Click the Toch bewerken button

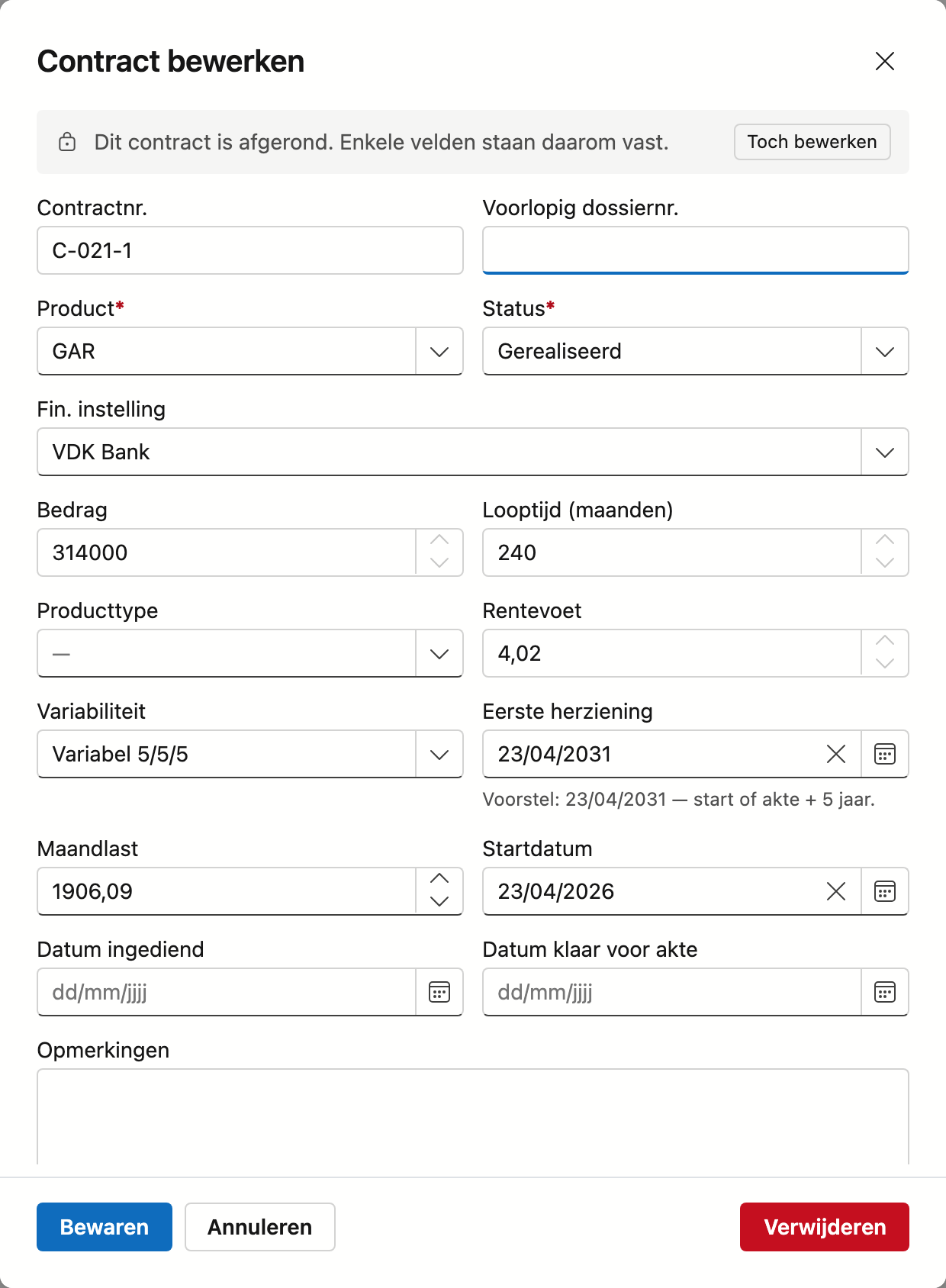pyautogui.click(x=812, y=142)
